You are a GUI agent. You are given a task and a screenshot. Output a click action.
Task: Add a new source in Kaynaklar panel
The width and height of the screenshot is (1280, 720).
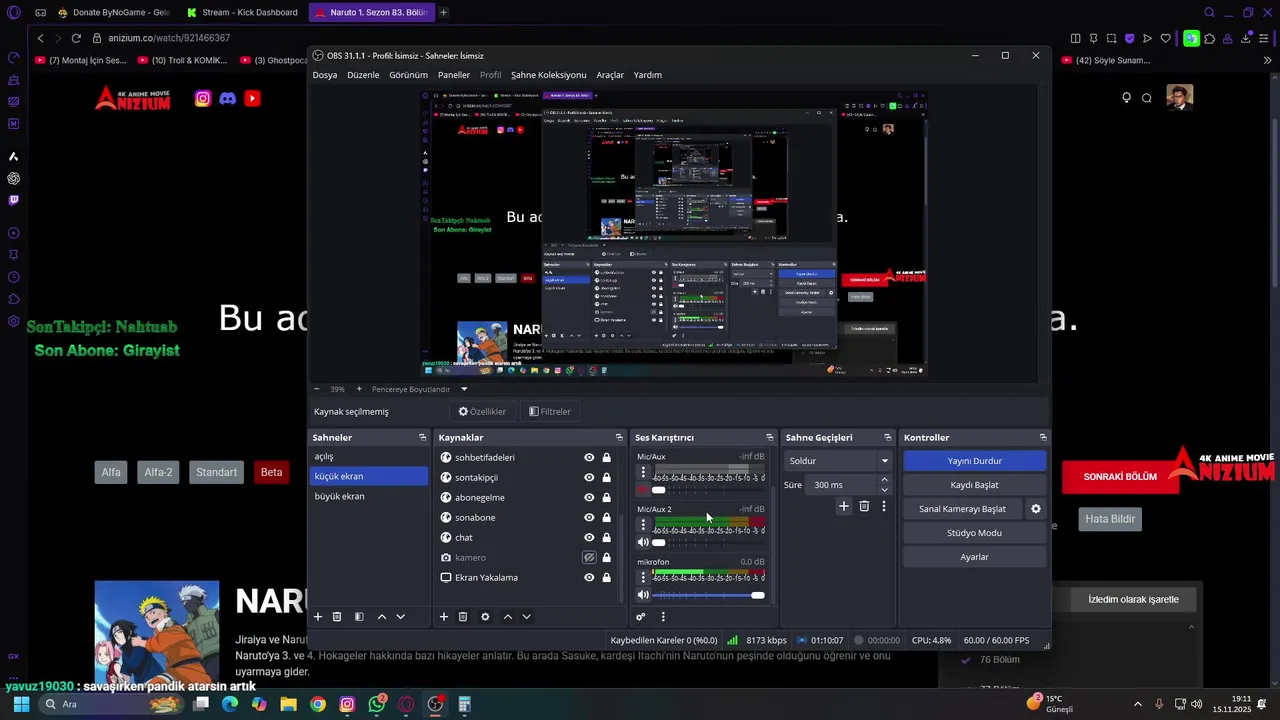click(x=444, y=617)
